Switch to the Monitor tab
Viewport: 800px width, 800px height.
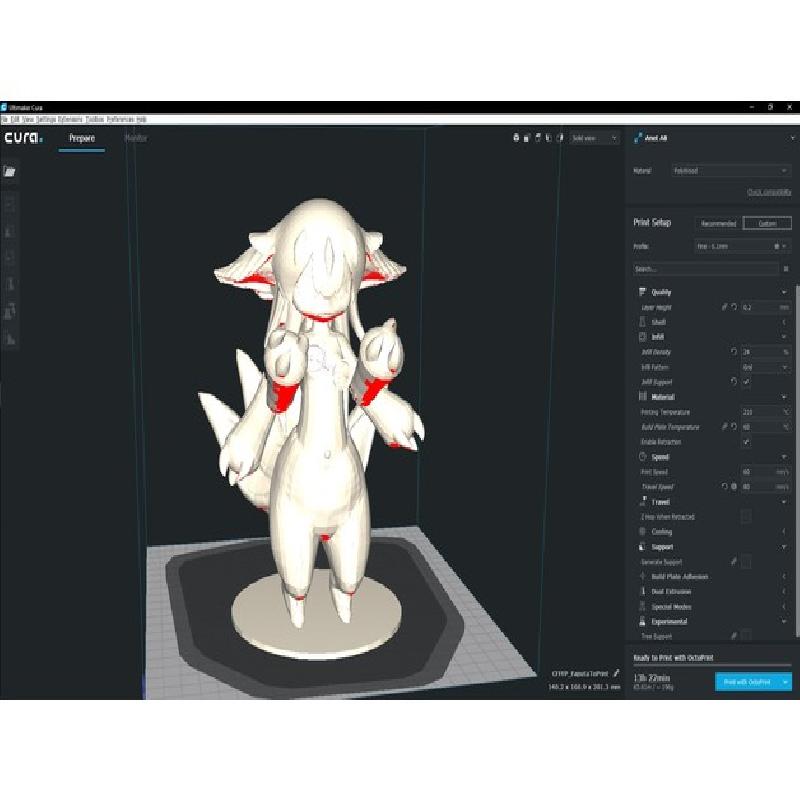pyautogui.click(x=136, y=138)
